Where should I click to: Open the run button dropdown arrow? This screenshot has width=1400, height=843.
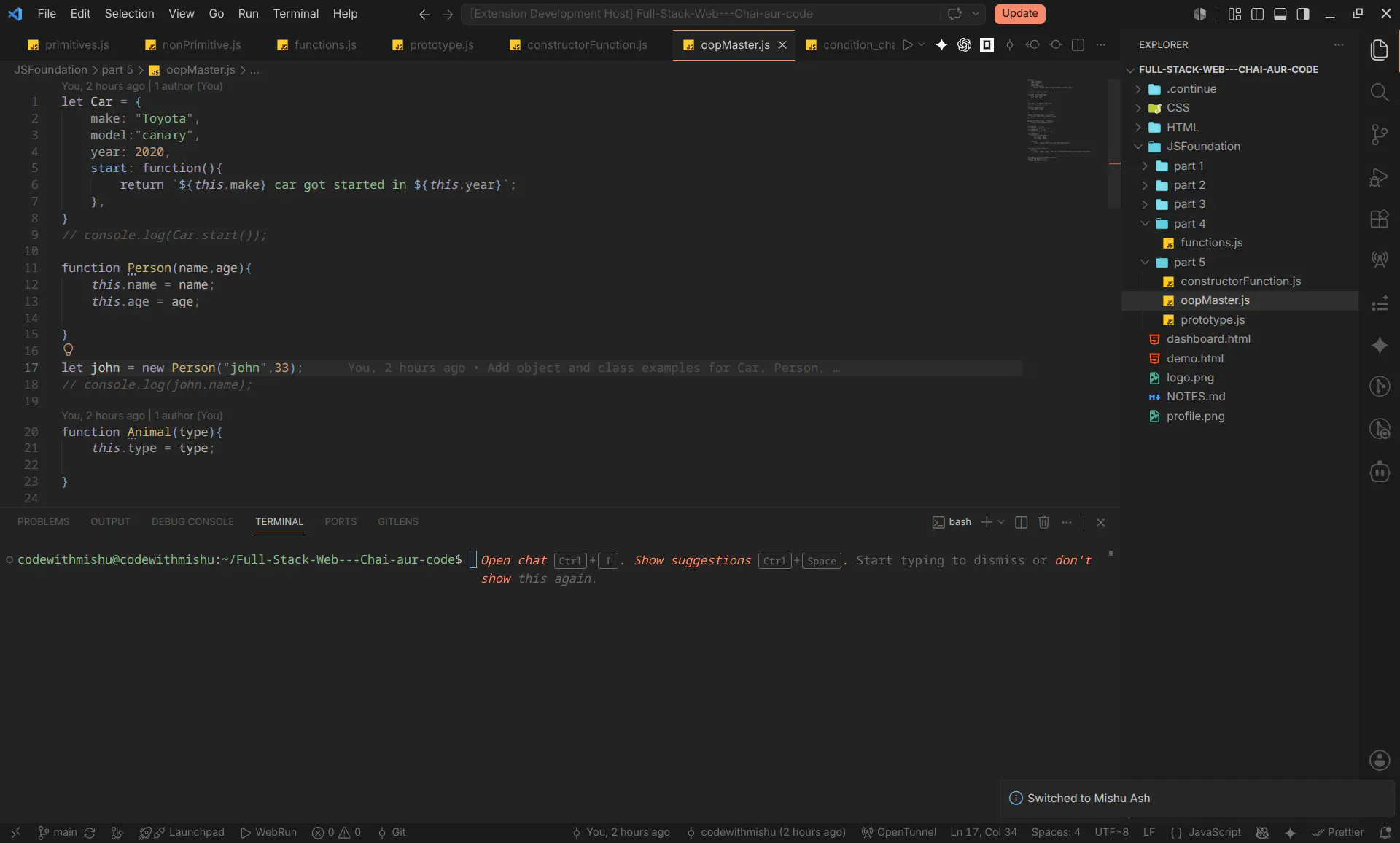(x=922, y=44)
